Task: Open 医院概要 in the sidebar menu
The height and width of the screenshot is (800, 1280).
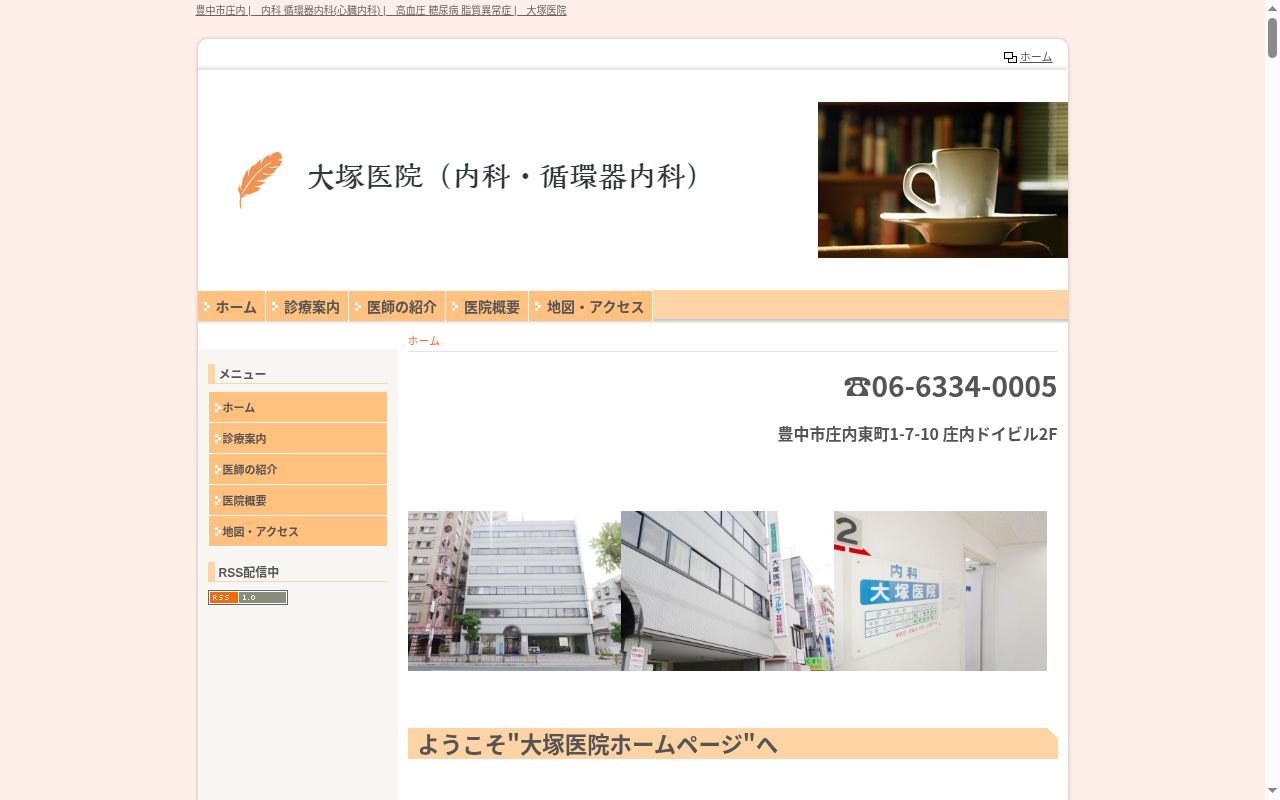Action: tap(298, 500)
